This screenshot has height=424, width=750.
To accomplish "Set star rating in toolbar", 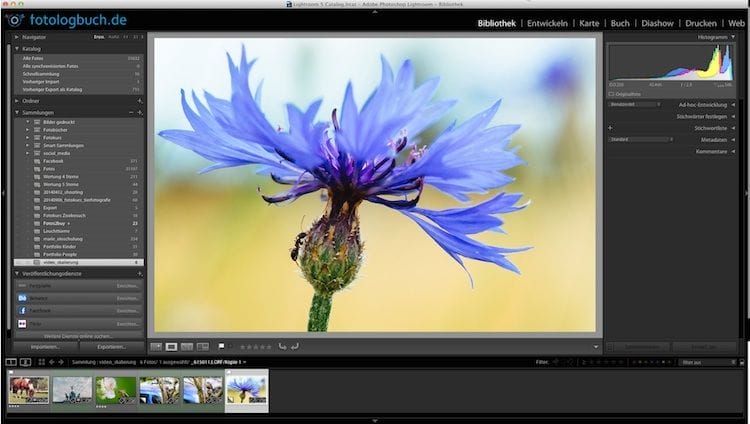I will point(255,346).
